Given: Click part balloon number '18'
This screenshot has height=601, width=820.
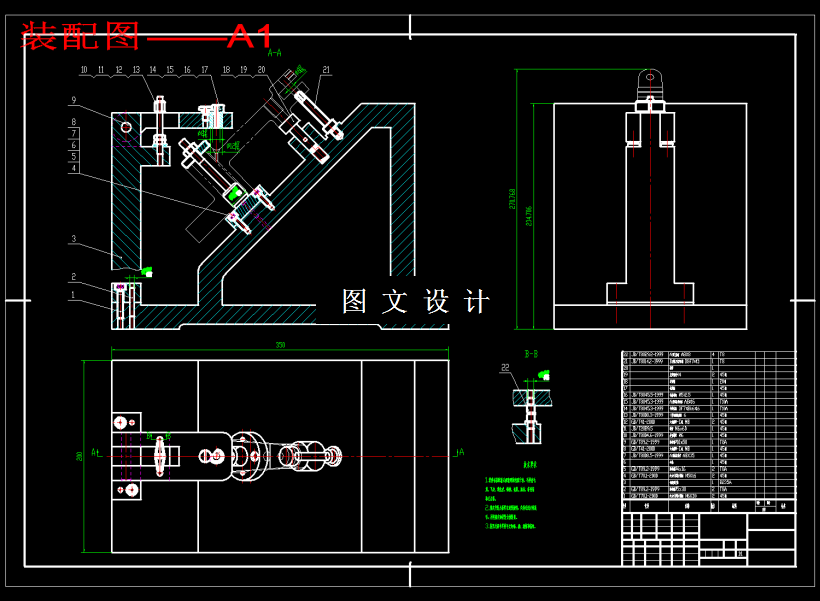Looking at the screenshot, I should (226, 70).
